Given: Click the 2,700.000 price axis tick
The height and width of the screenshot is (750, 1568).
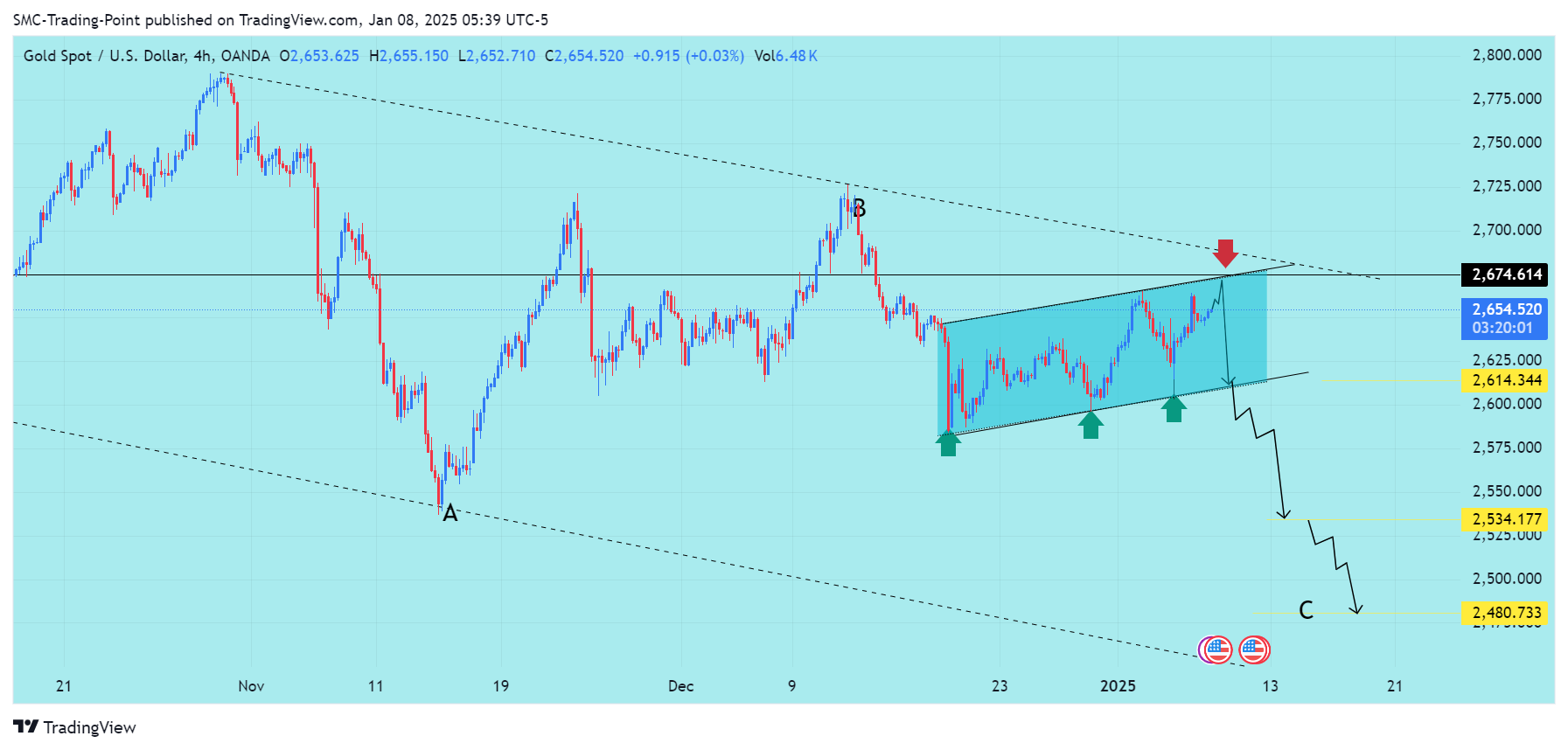Looking at the screenshot, I should [x=1507, y=230].
